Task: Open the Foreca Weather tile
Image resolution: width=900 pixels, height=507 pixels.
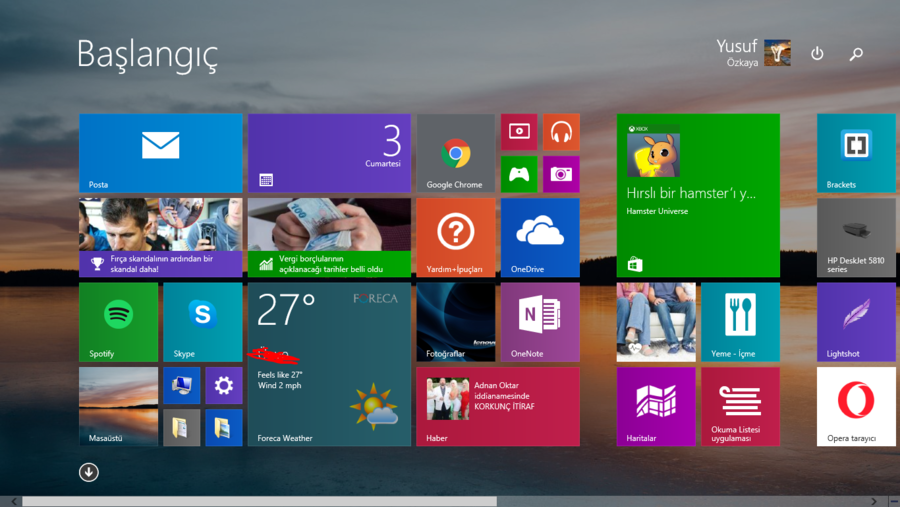Action: click(329, 364)
